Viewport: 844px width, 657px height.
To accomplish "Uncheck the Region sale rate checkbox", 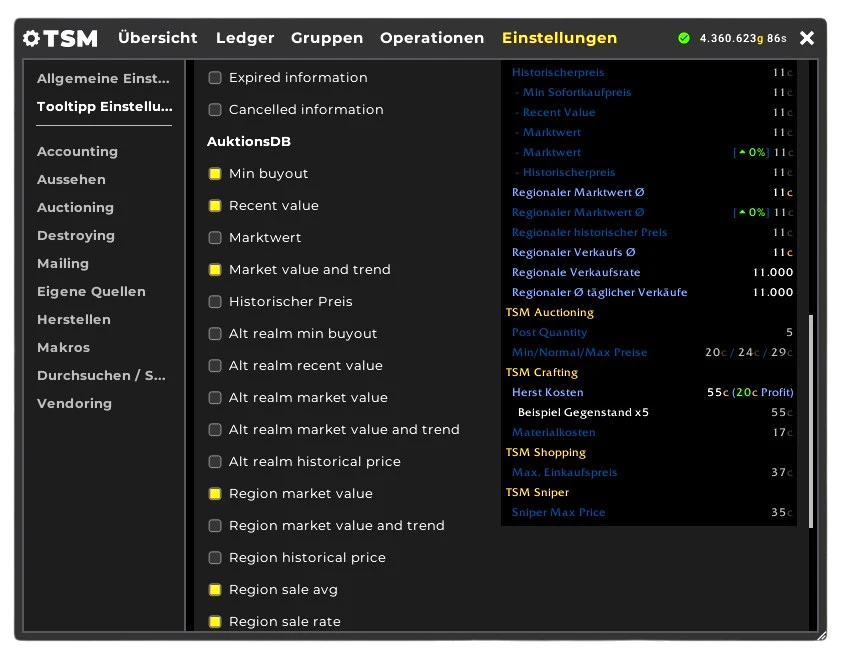I will tap(215, 622).
